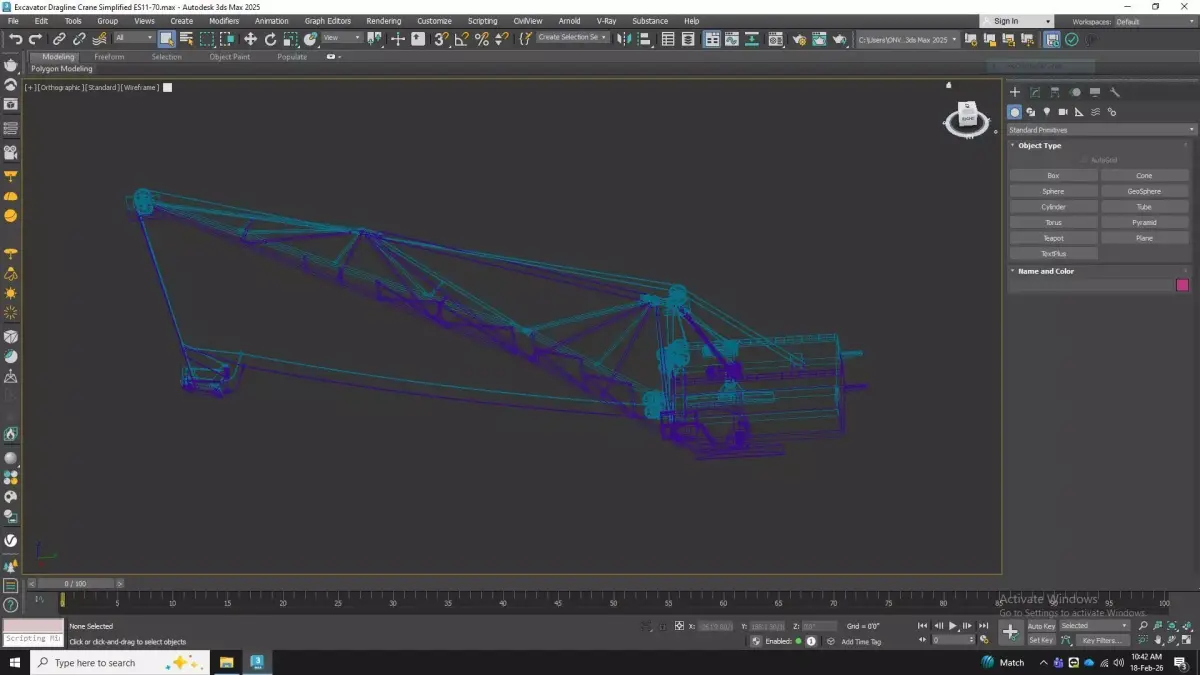Open the Selection Filter dropdown showing All
The width and height of the screenshot is (1200, 675).
click(x=134, y=38)
